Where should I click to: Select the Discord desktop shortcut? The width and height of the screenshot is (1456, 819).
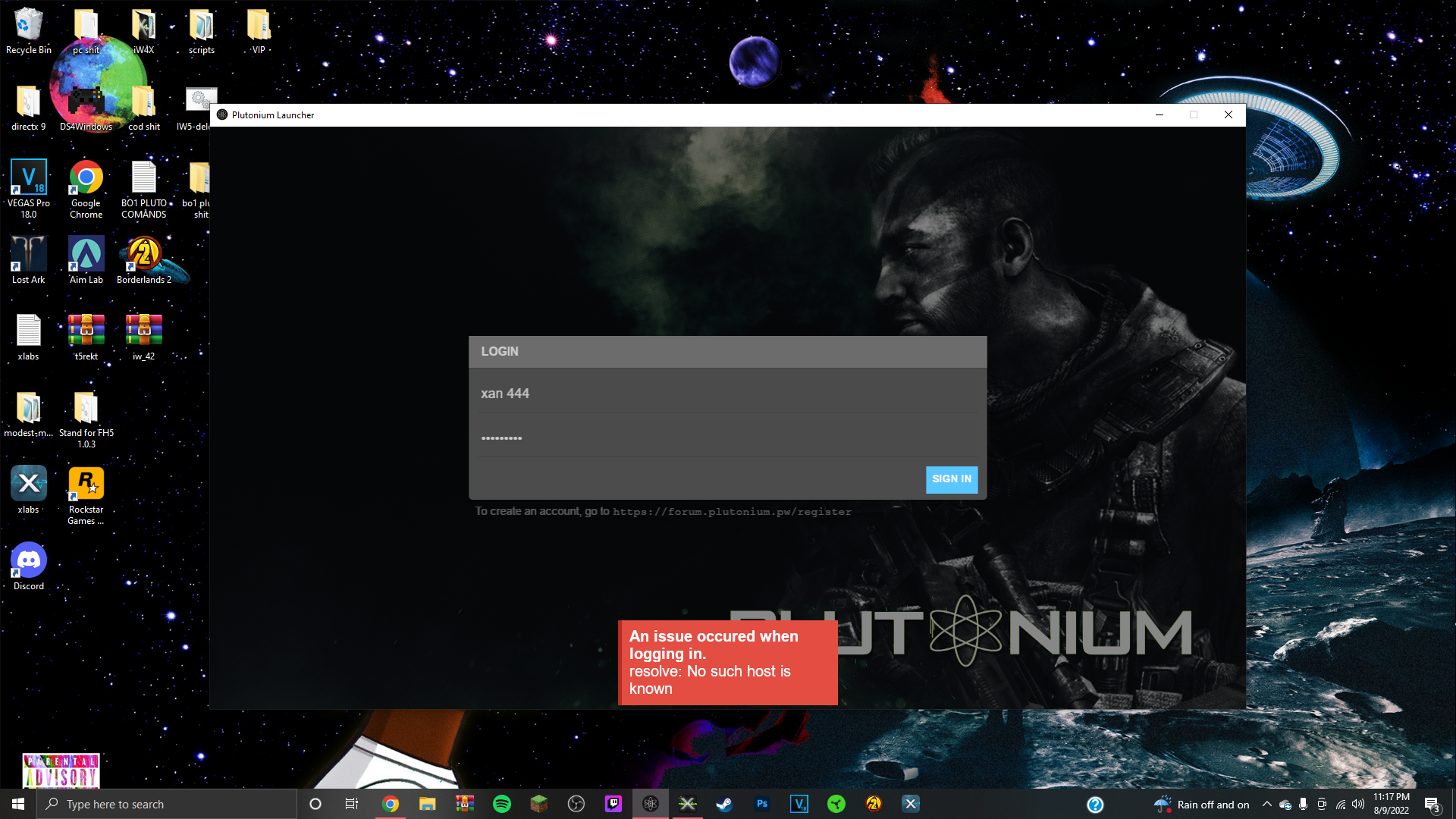29,567
